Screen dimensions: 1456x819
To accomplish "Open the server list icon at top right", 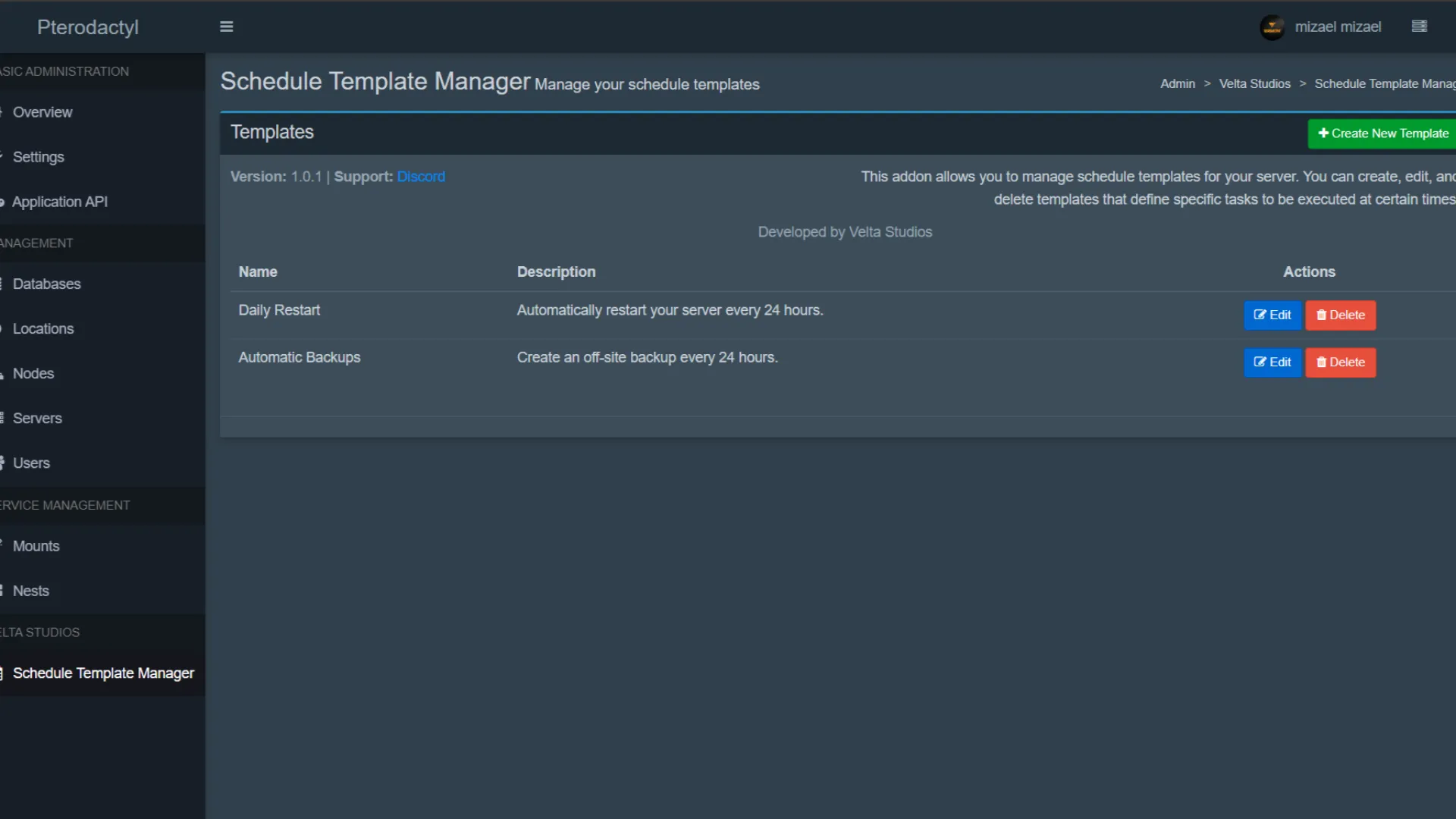I will point(1419,27).
